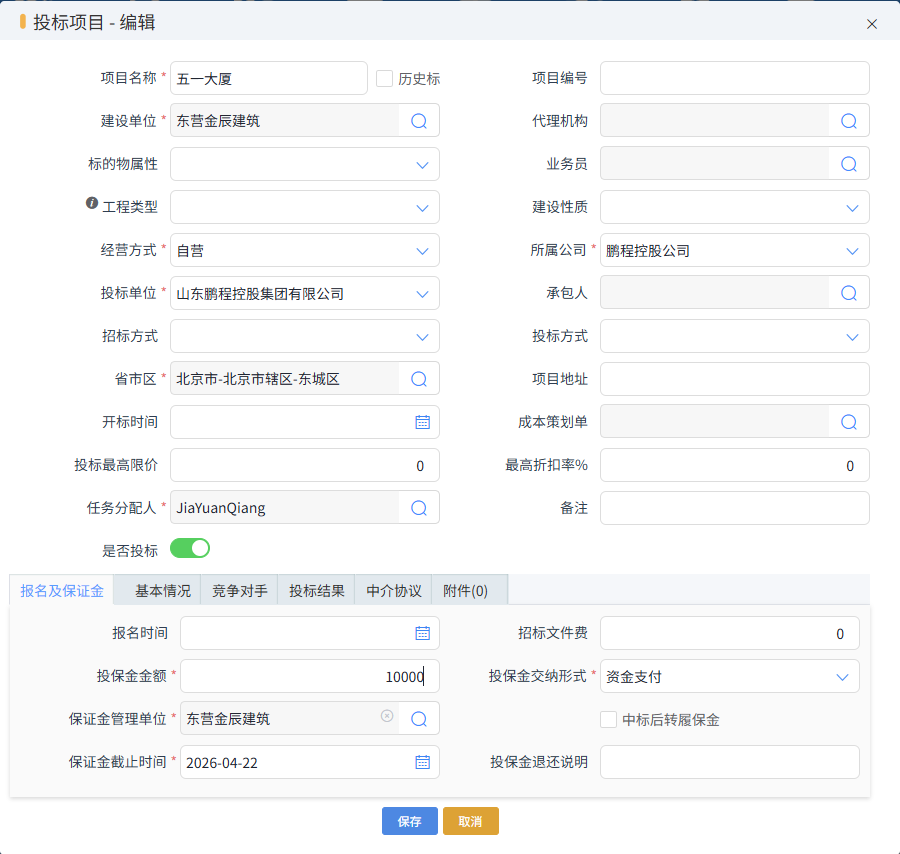The height and width of the screenshot is (854, 900).
Task: Click 项目地址 input field
Action: pyautogui.click(x=735, y=379)
